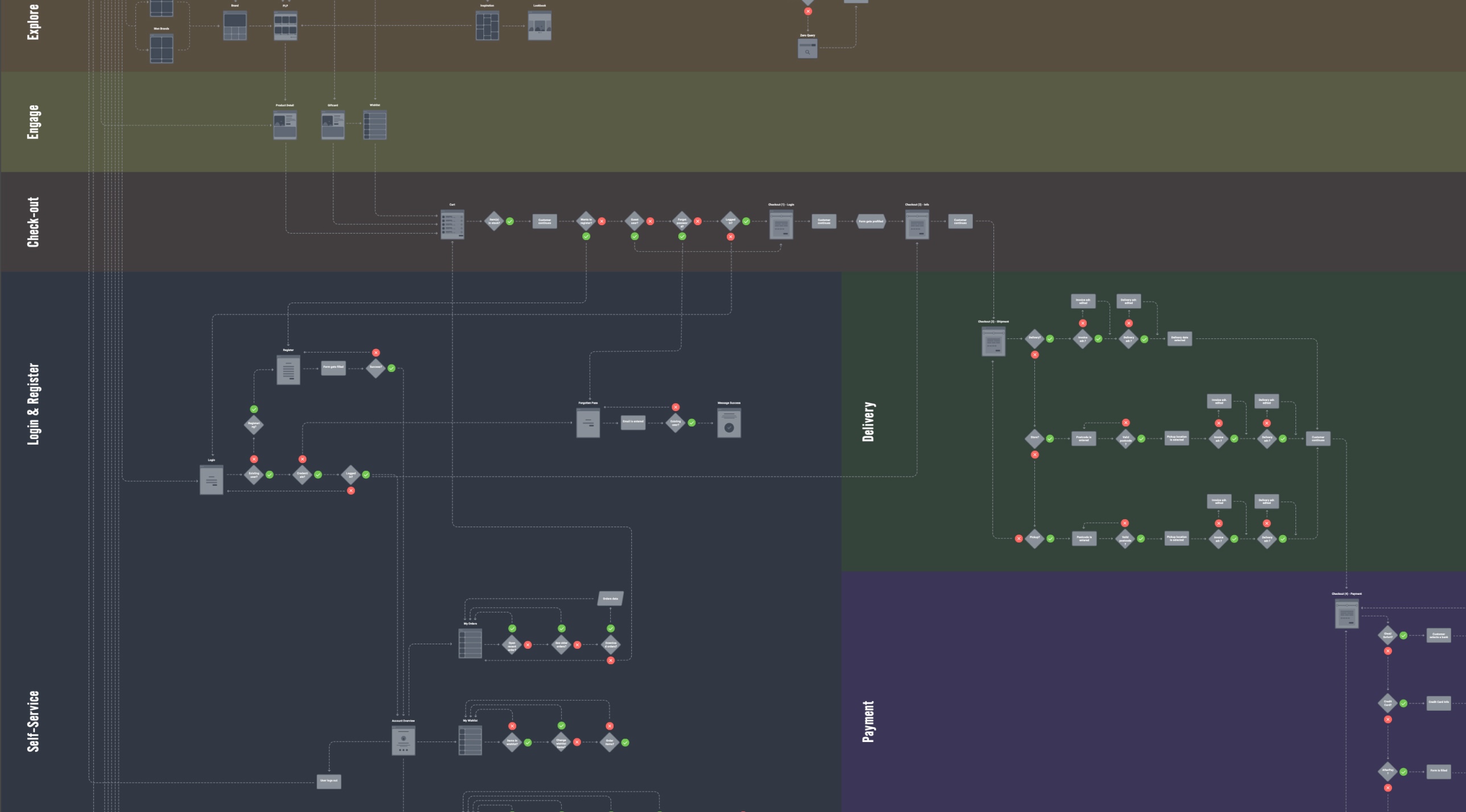Select the Register page wireframe
This screenshot has width=1466, height=812.
[x=288, y=370]
